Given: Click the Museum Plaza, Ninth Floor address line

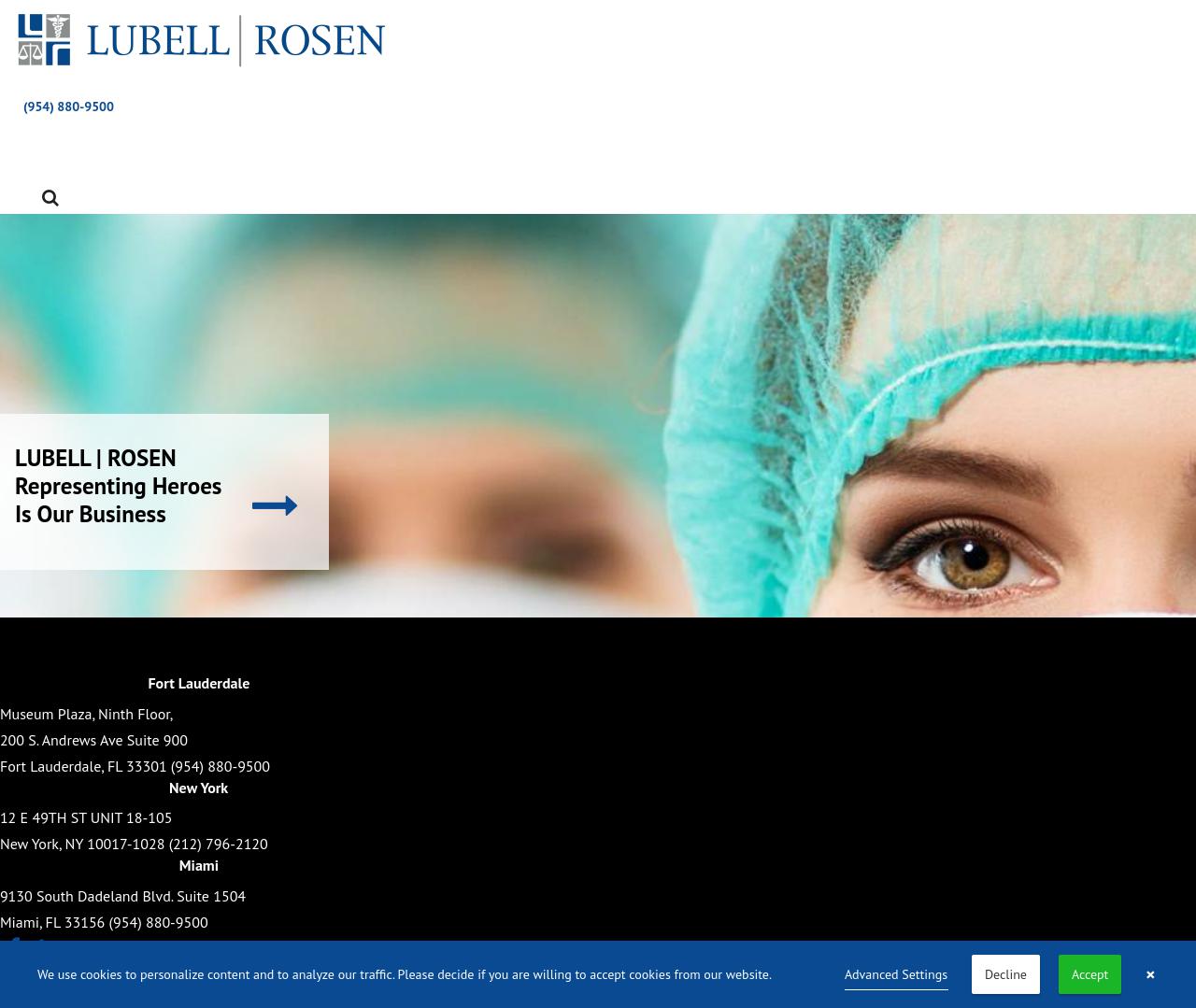Looking at the screenshot, I should click(86, 714).
